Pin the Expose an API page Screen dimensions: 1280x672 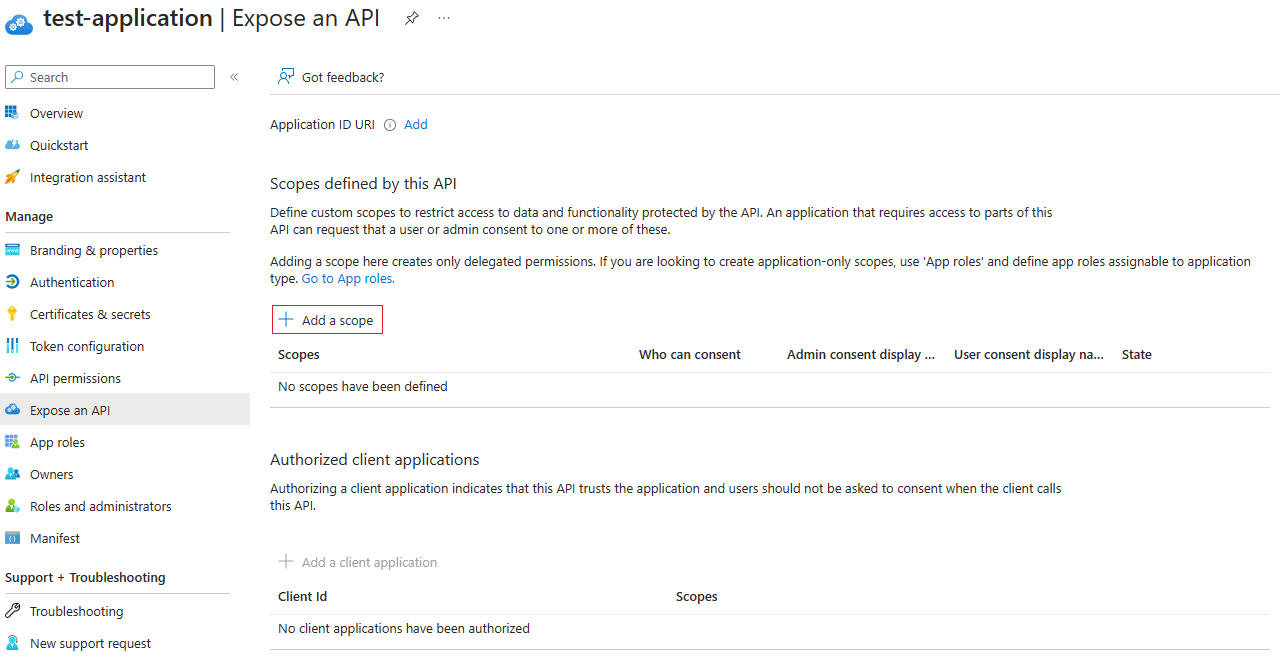[x=411, y=19]
